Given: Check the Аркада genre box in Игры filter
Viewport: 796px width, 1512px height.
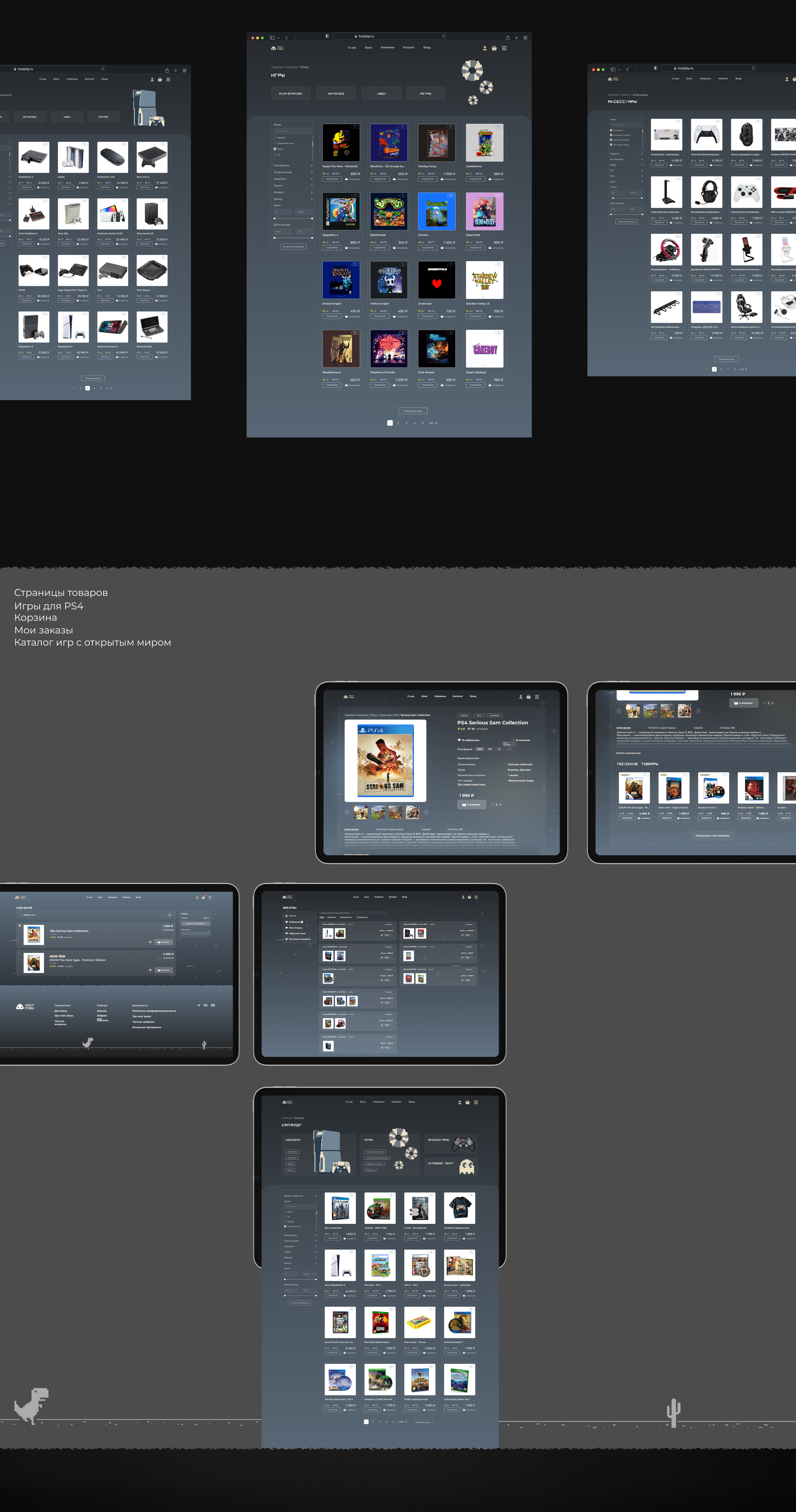Looking at the screenshot, I should [274, 137].
